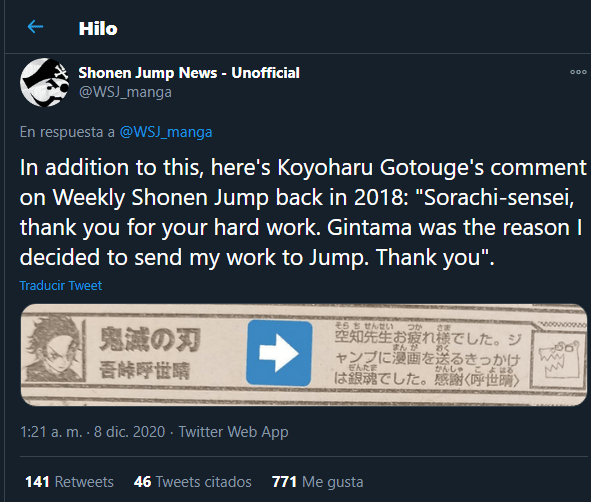Click the 鬼滅の刃 title in the image

click(x=150, y=340)
